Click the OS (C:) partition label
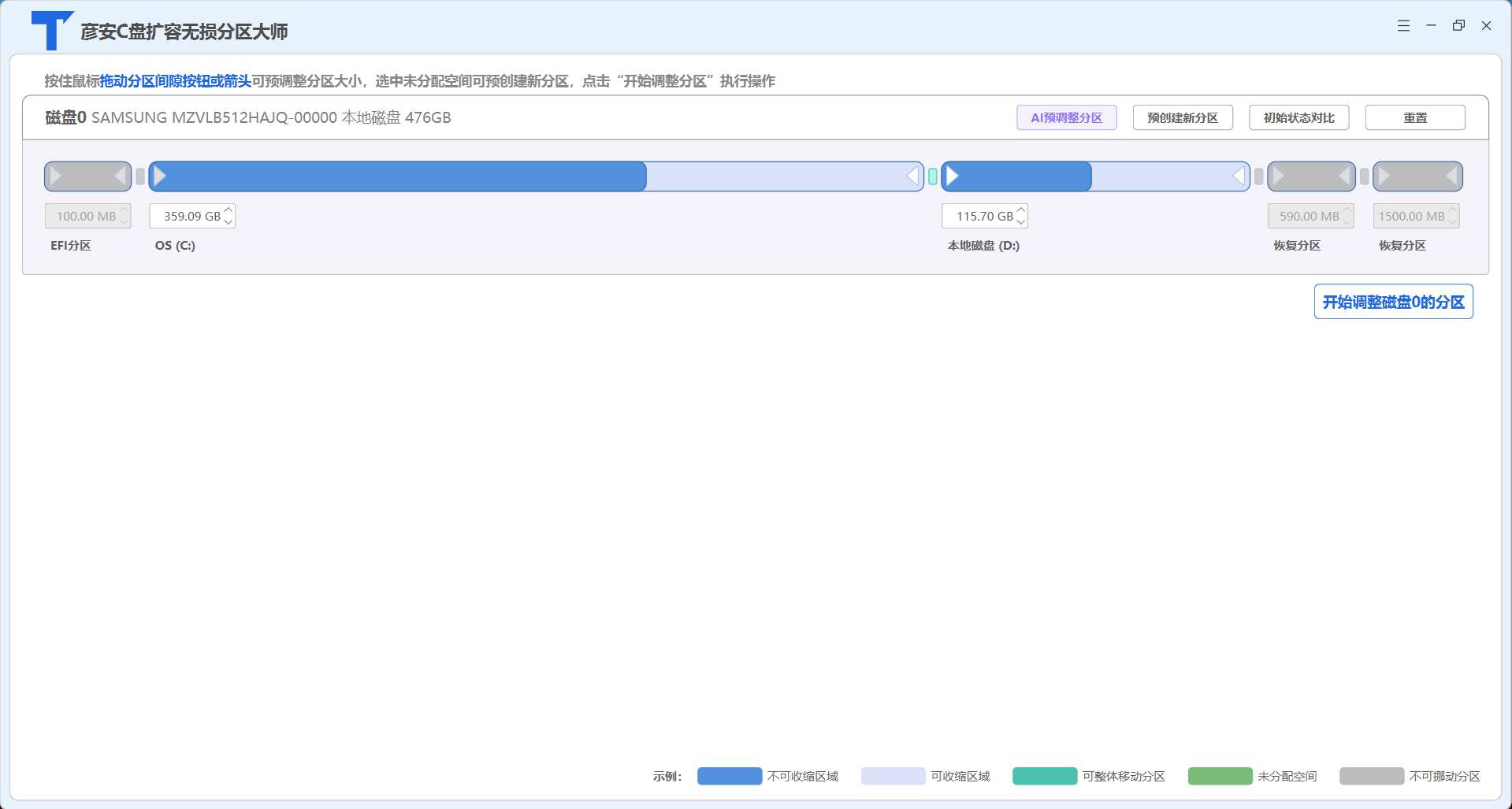This screenshot has height=809, width=1512. tap(175, 246)
